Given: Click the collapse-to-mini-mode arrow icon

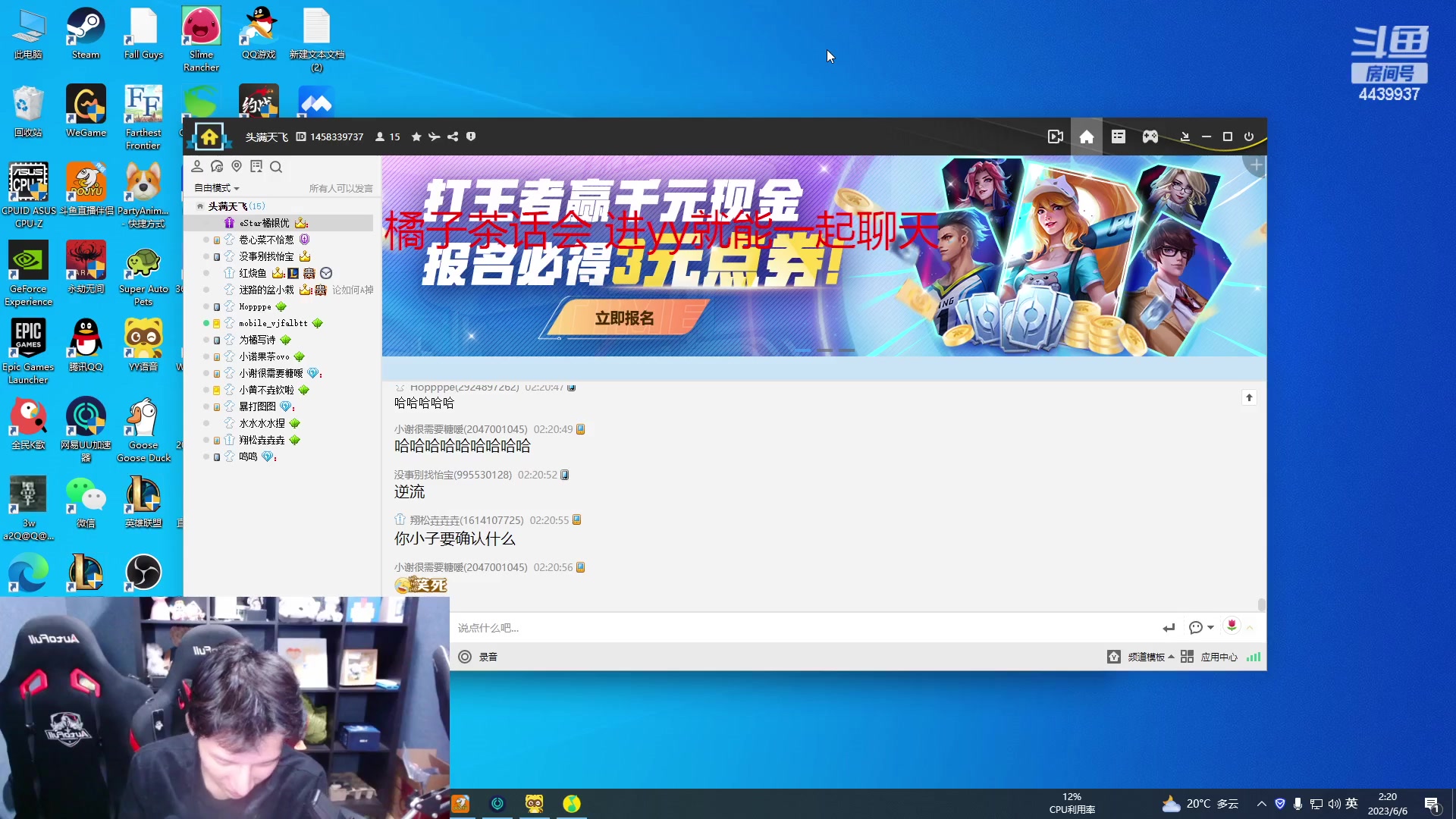Looking at the screenshot, I should pyautogui.click(x=1185, y=136).
